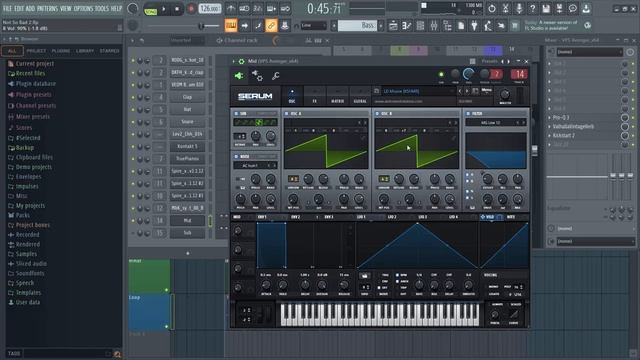Toggle the NOISE oscillator enable switch
This screenshot has height=360, width=640.
pos(236,157)
